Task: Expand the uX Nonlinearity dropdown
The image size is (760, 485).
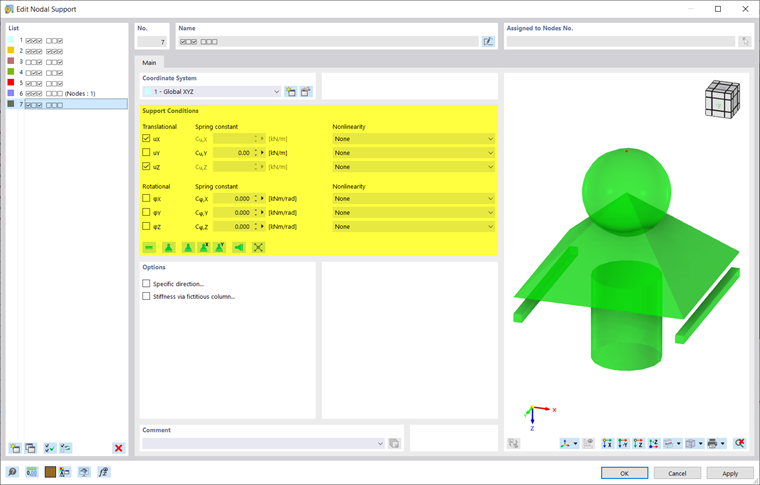Action: pos(413,139)
